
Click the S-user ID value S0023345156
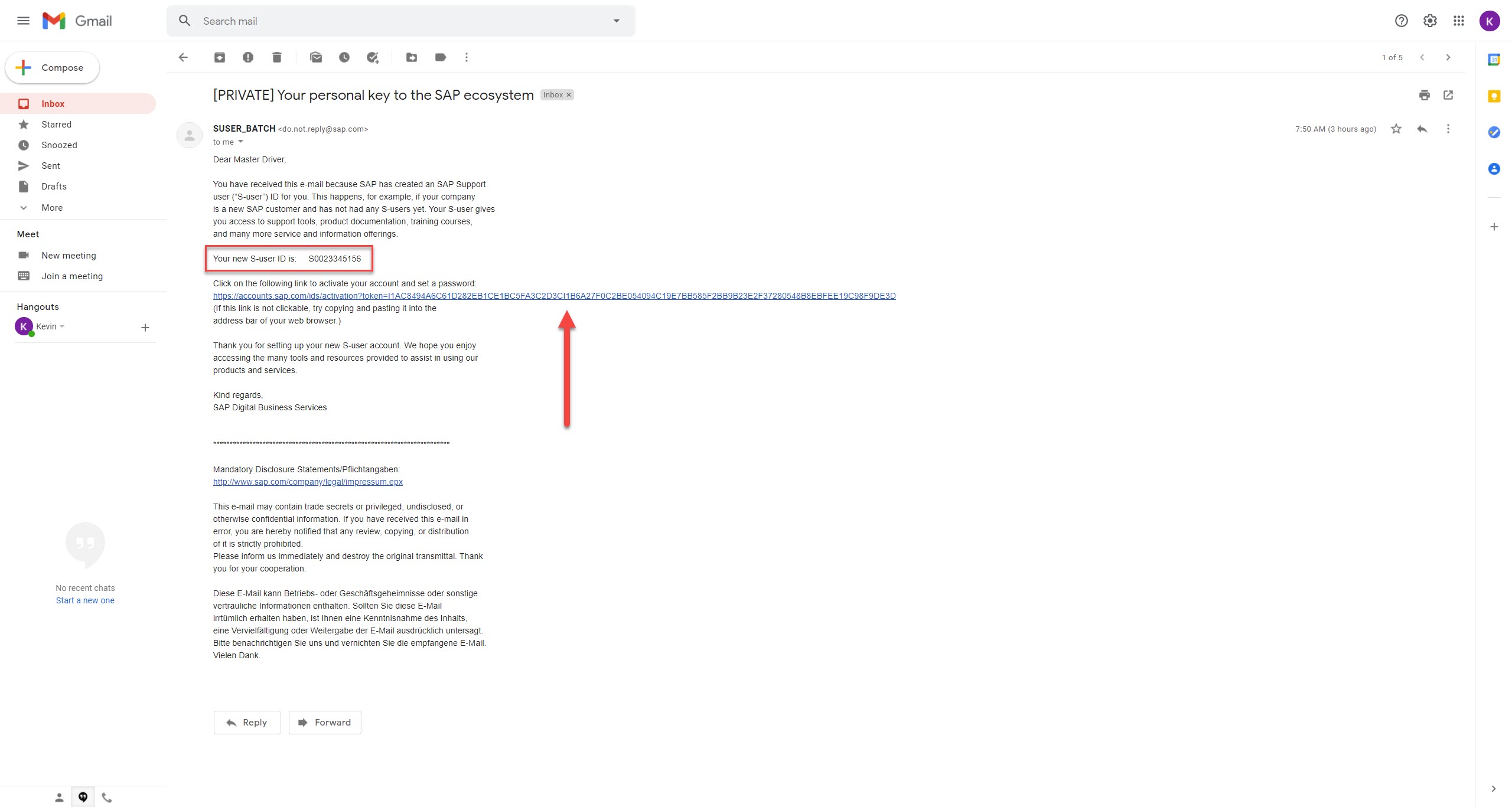point(334,259)
